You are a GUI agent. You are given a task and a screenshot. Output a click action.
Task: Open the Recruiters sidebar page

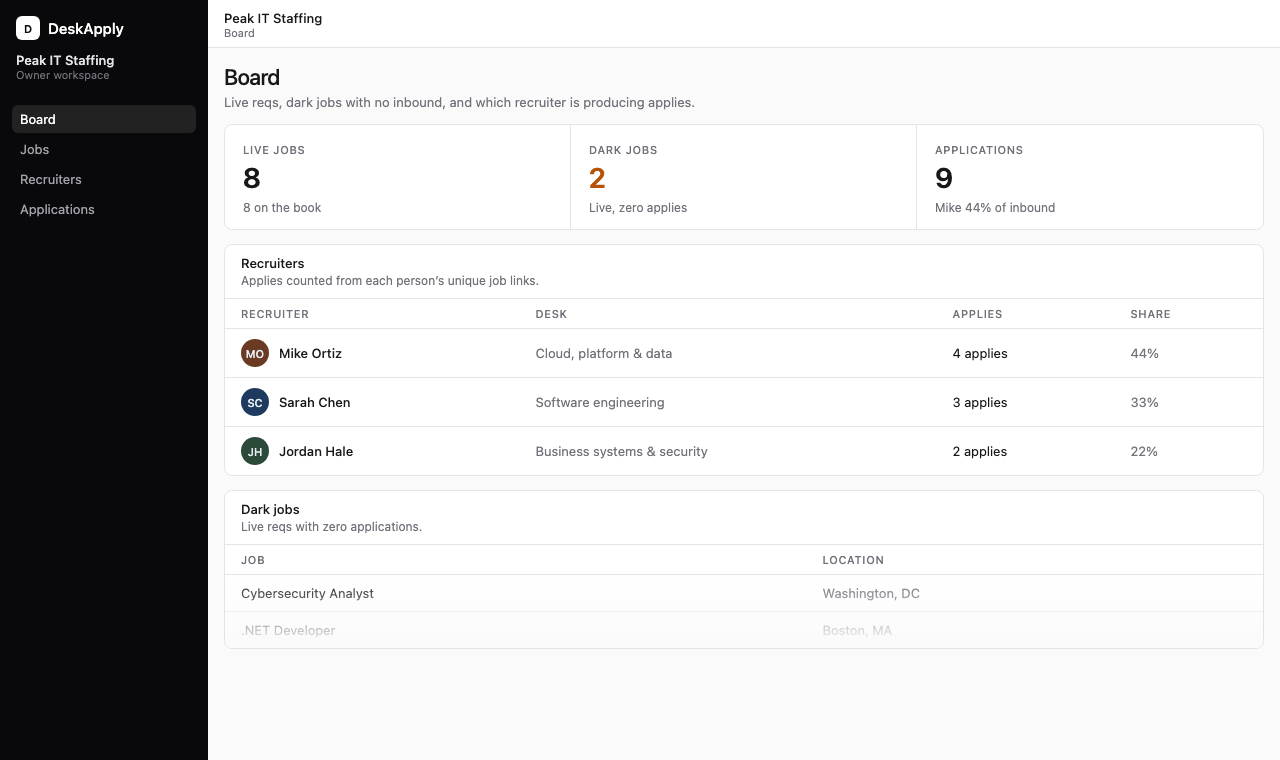[104, 179]
